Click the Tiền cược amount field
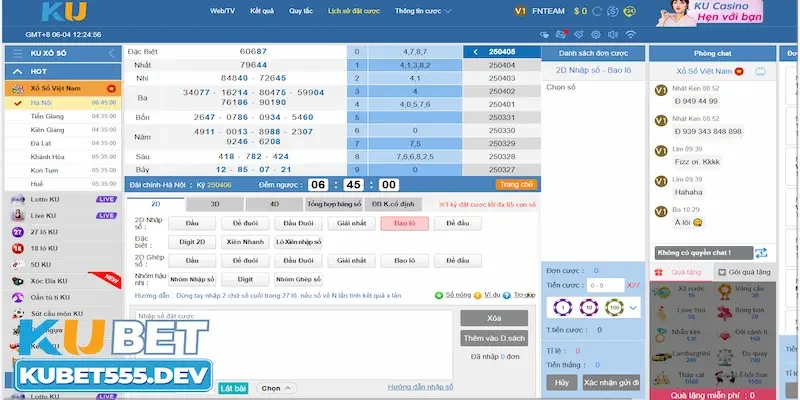This screenshot has height=400, width=800. coord(605,286)
